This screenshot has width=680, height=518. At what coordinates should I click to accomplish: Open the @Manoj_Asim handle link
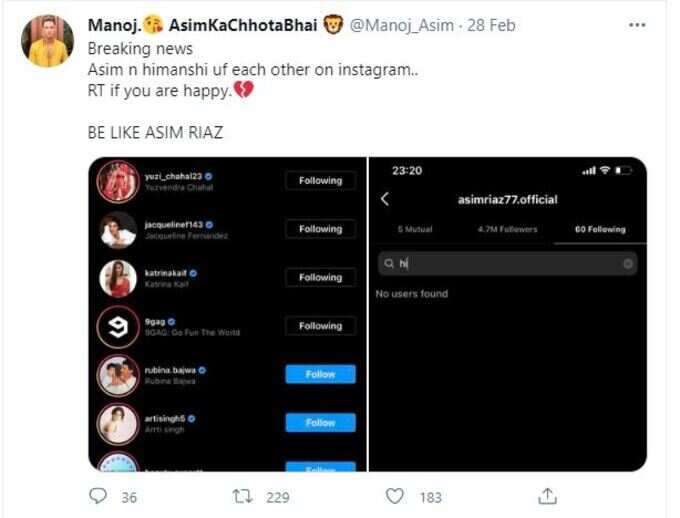402,26
